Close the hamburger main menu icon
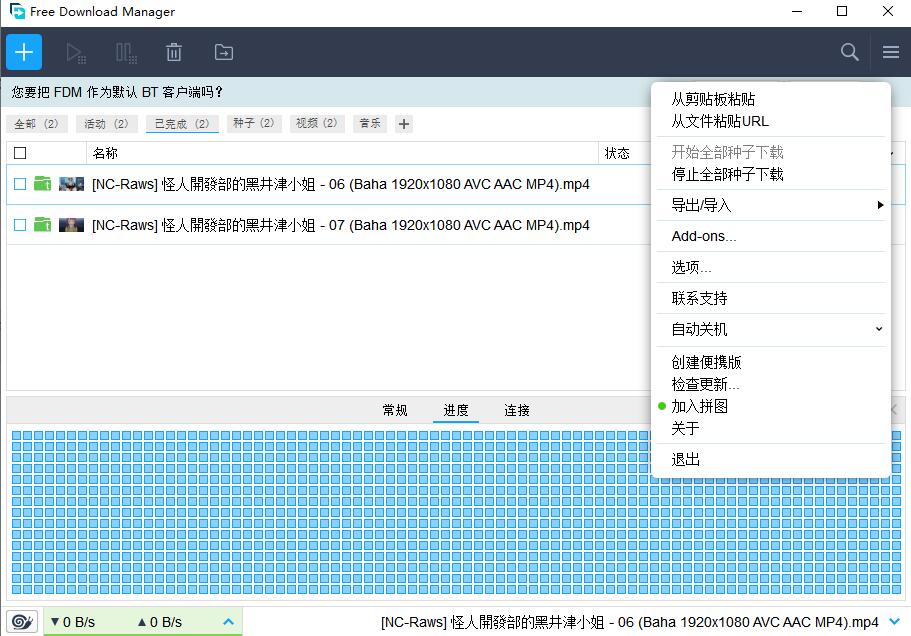Screen dimensions: 911x636 coord(890,52)
